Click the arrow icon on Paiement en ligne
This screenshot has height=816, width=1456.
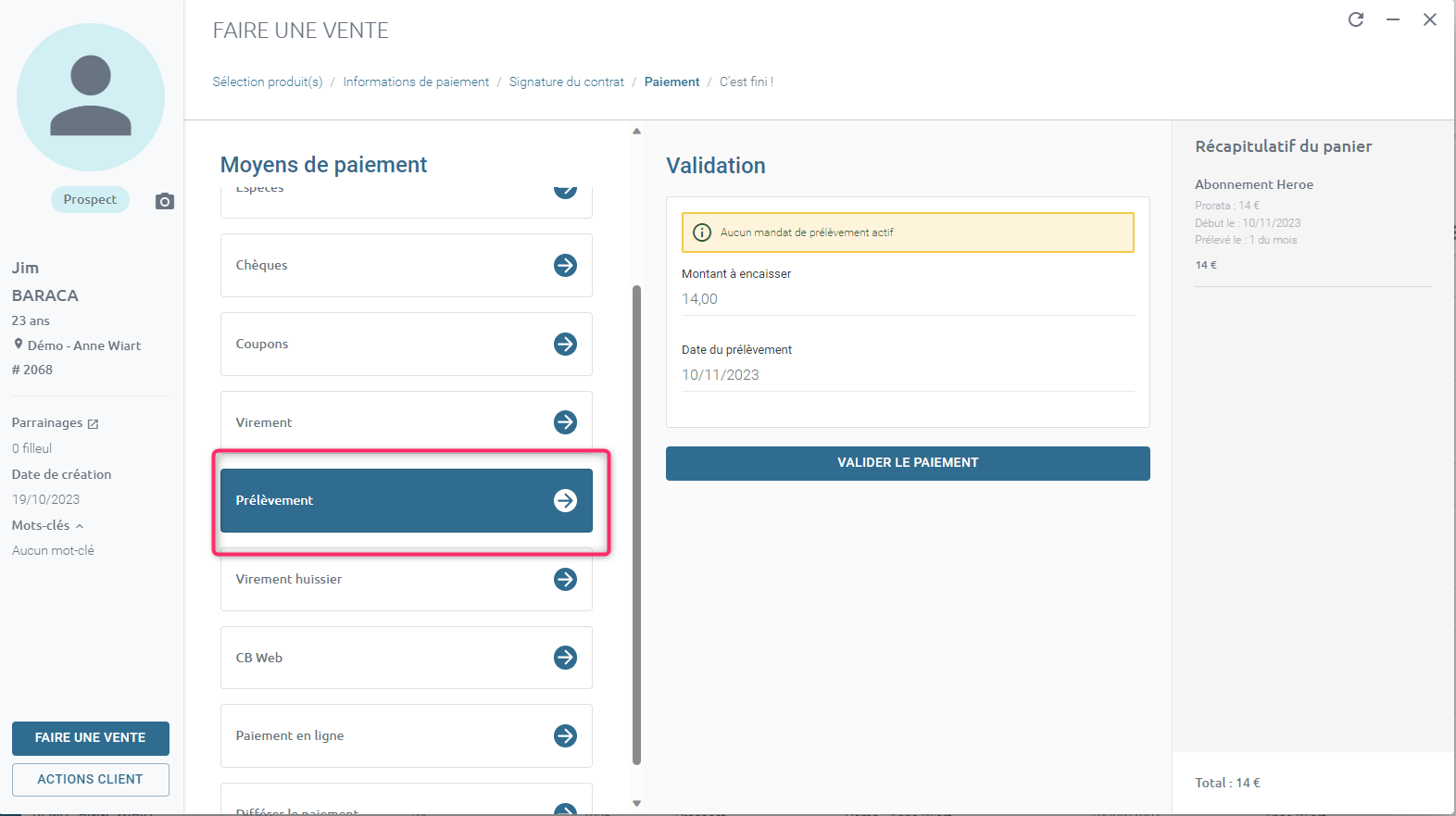click(565, 735)
